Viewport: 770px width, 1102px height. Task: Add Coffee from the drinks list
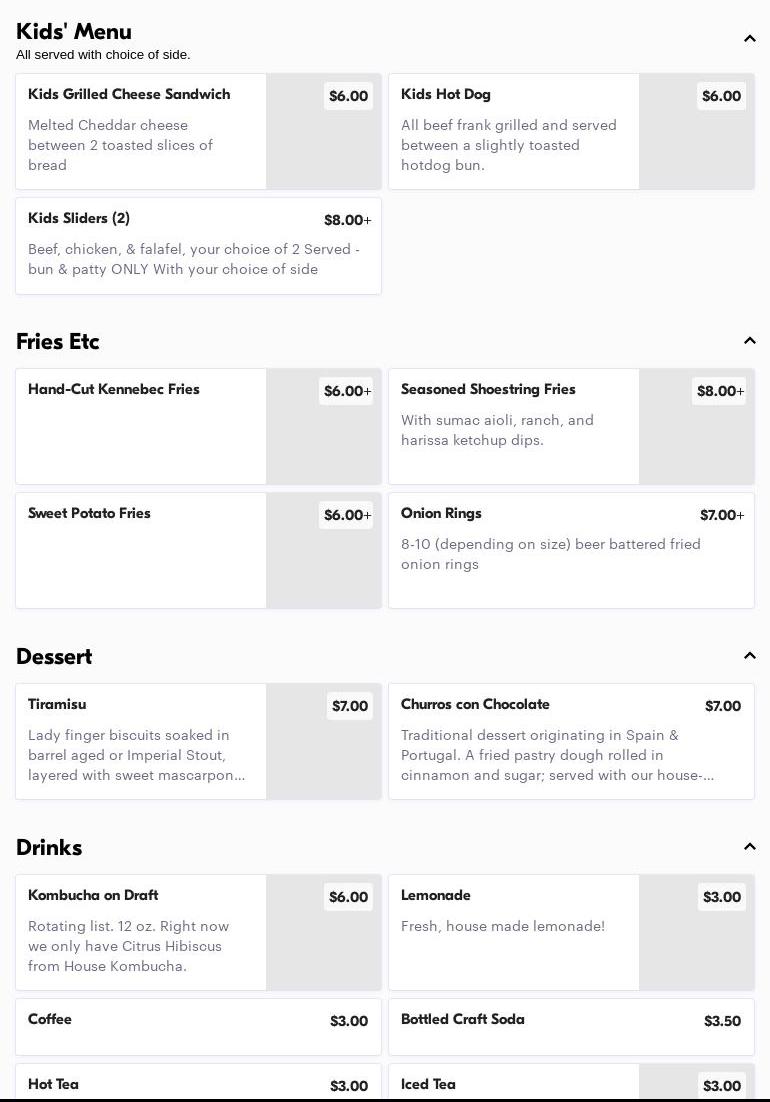[x=198, y=1026]
